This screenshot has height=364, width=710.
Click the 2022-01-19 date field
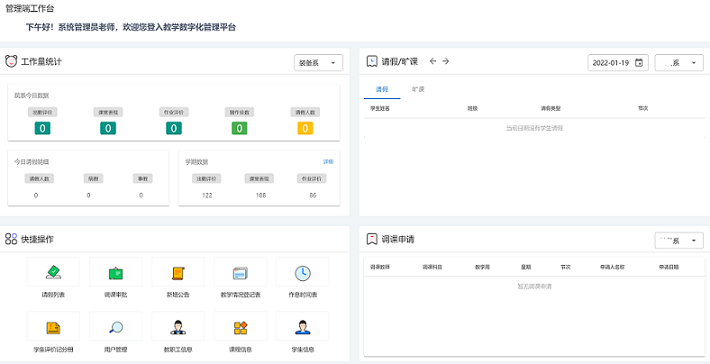618,63
